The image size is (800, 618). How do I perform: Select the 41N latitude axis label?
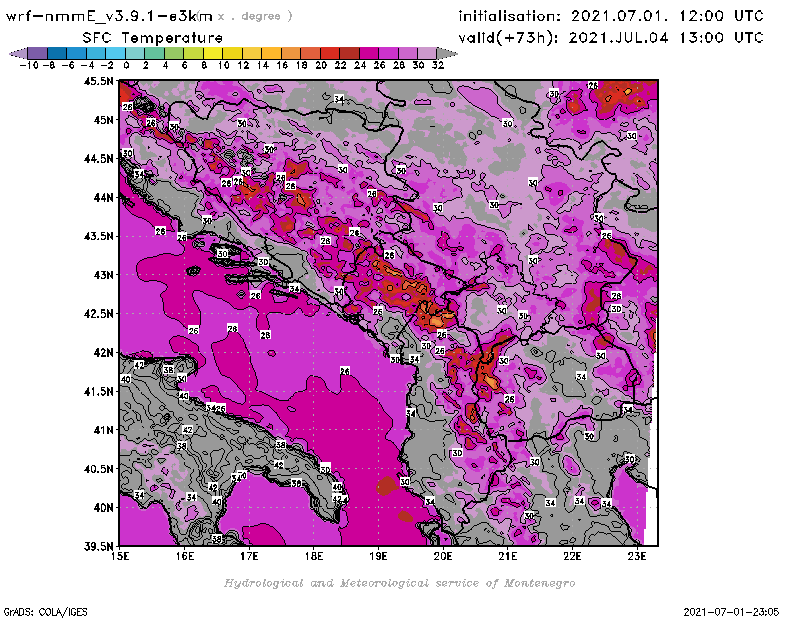[x=103, y=430]
